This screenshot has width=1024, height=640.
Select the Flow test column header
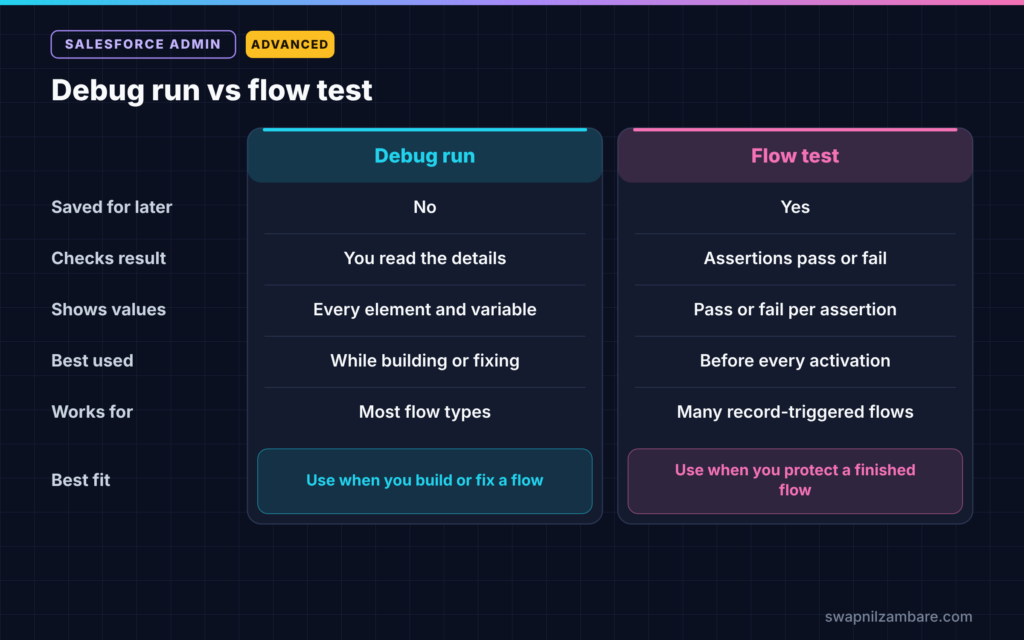(795, 155)
